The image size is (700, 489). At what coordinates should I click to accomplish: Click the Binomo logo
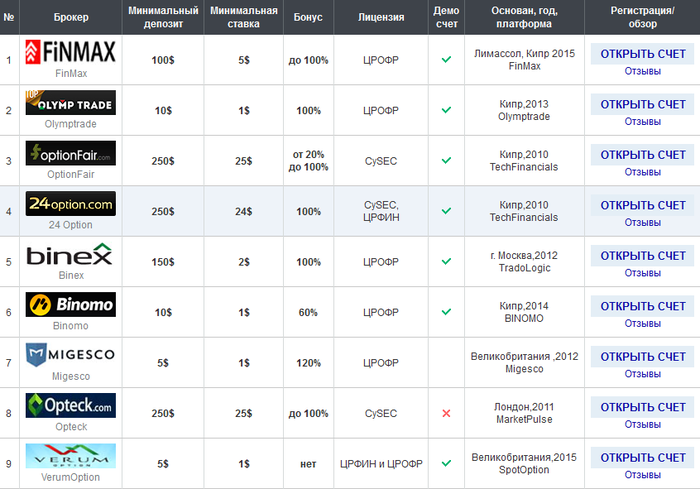[71, 304]
